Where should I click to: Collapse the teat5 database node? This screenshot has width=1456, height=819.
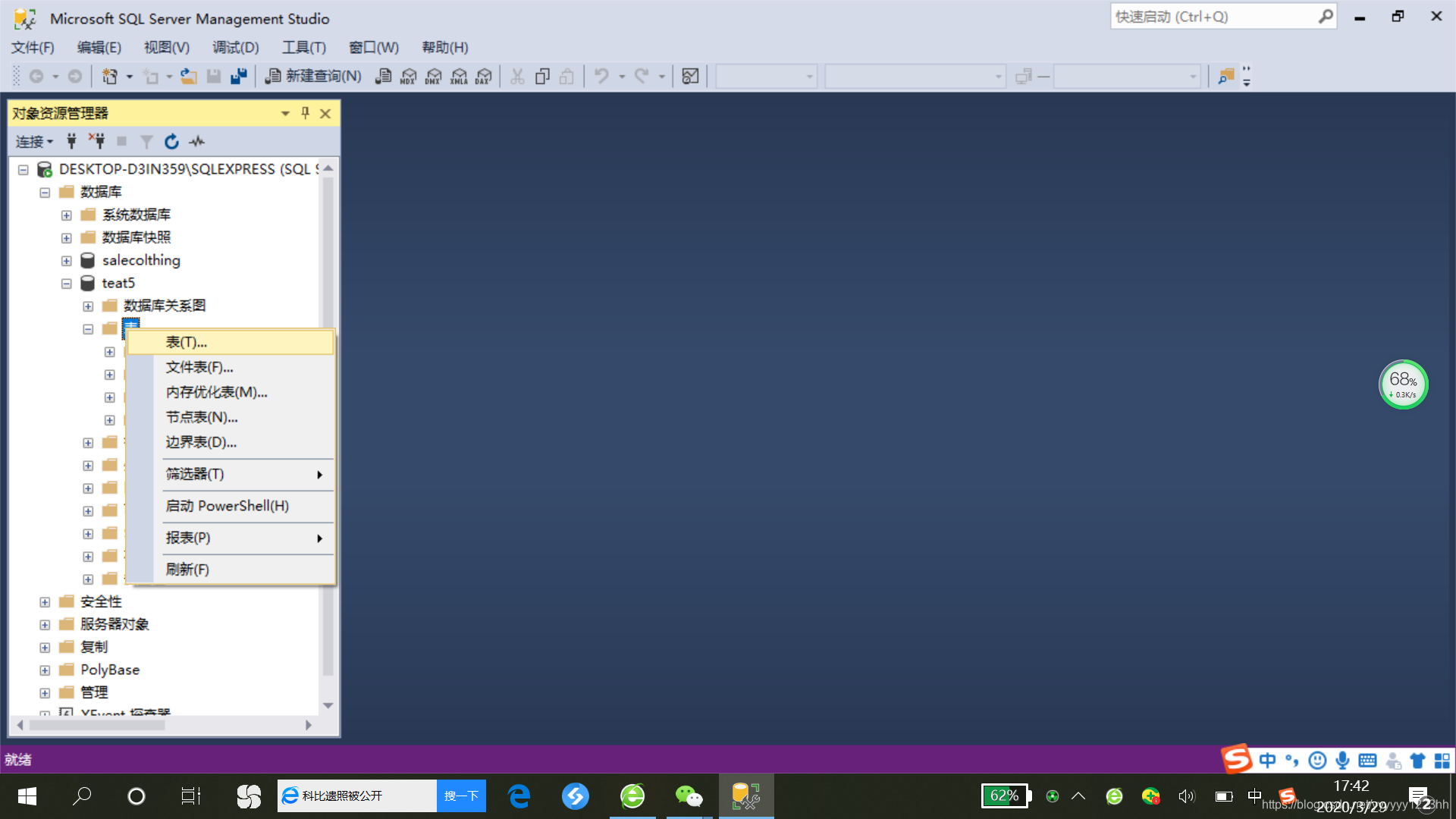[x=67, y=284]
